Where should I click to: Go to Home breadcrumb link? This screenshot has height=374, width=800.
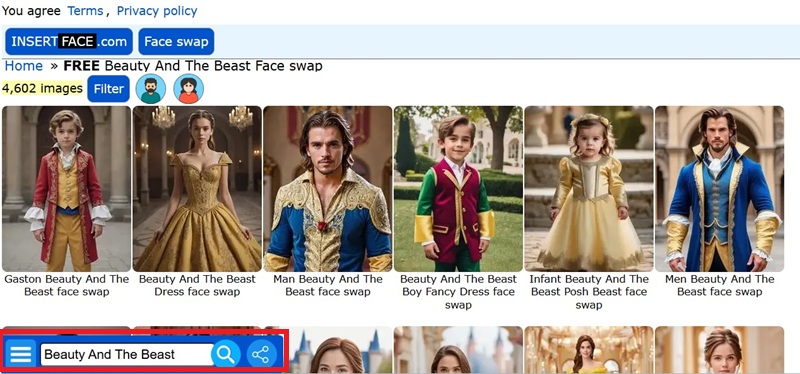click(23, 66)
